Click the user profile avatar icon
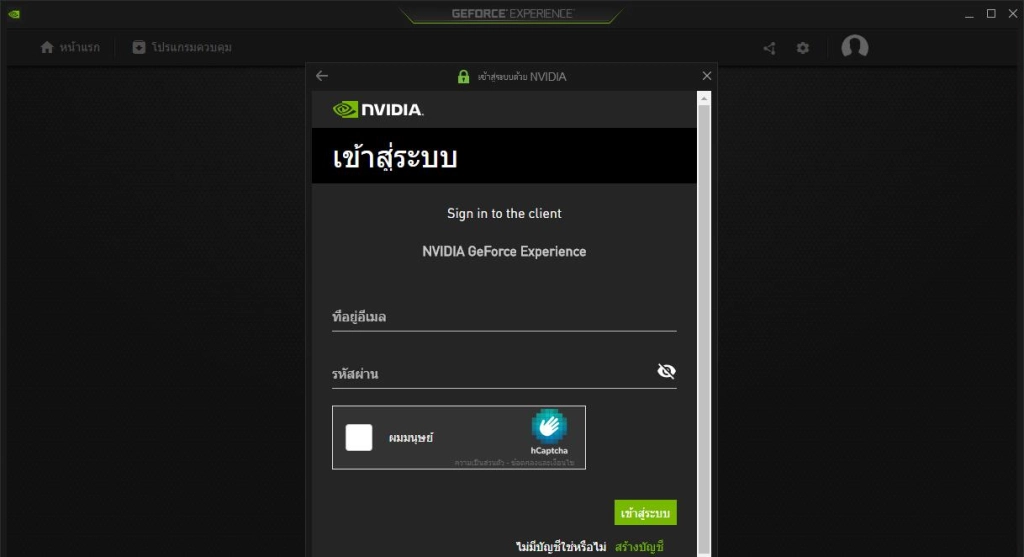Image resolution: width=1024 pixels, height=557 pixels. click(x=855, y=47)
